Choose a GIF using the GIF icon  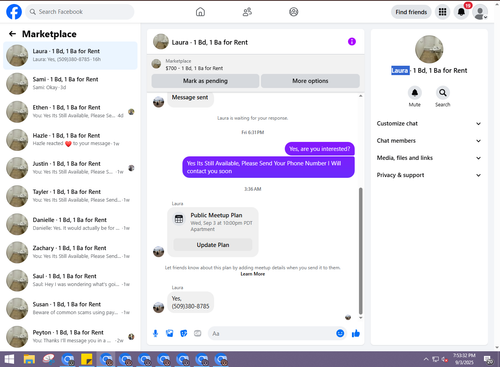198,333
